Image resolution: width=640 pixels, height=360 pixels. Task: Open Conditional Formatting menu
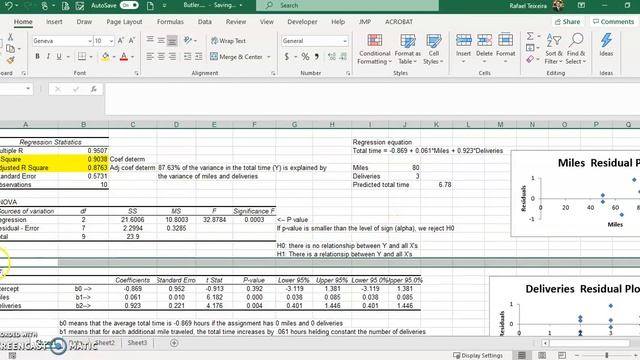coord(374,49)
